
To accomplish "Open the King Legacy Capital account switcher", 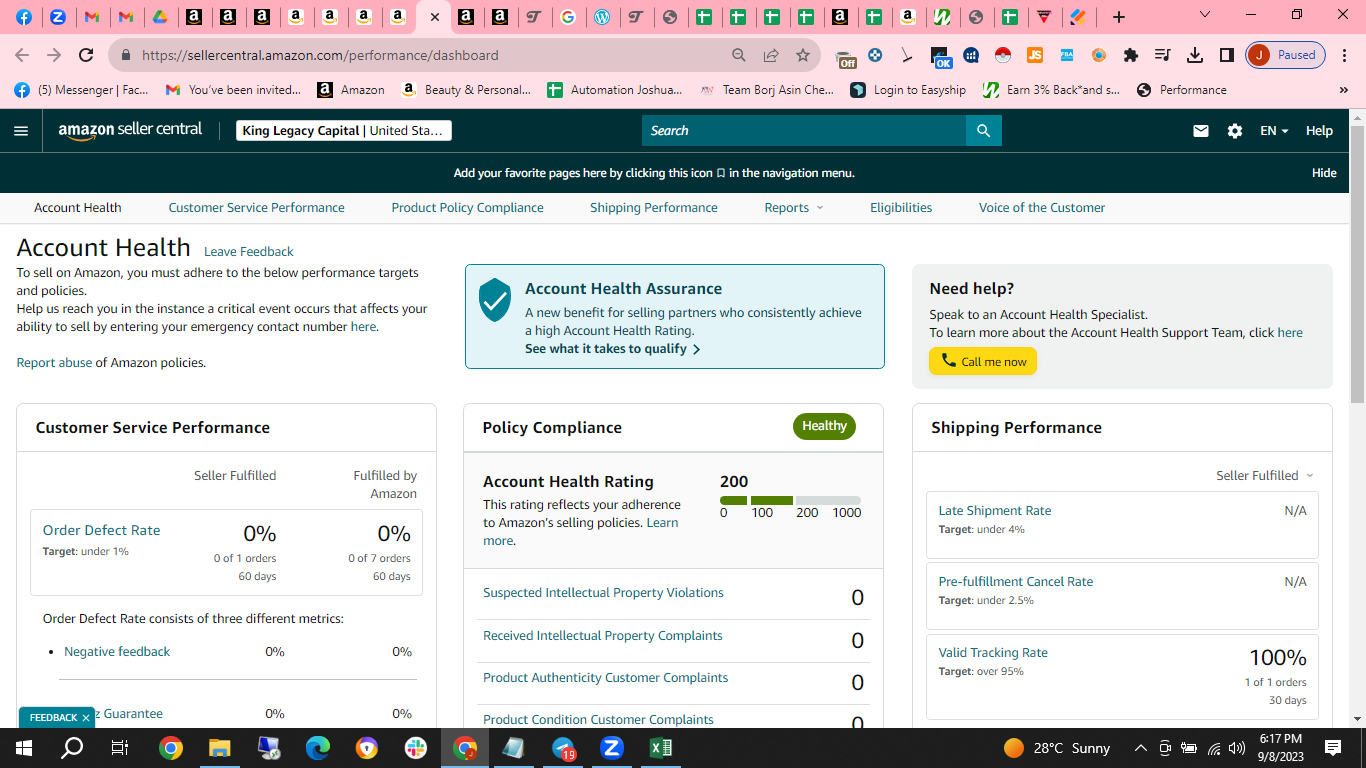I will (x=344, y=131).
